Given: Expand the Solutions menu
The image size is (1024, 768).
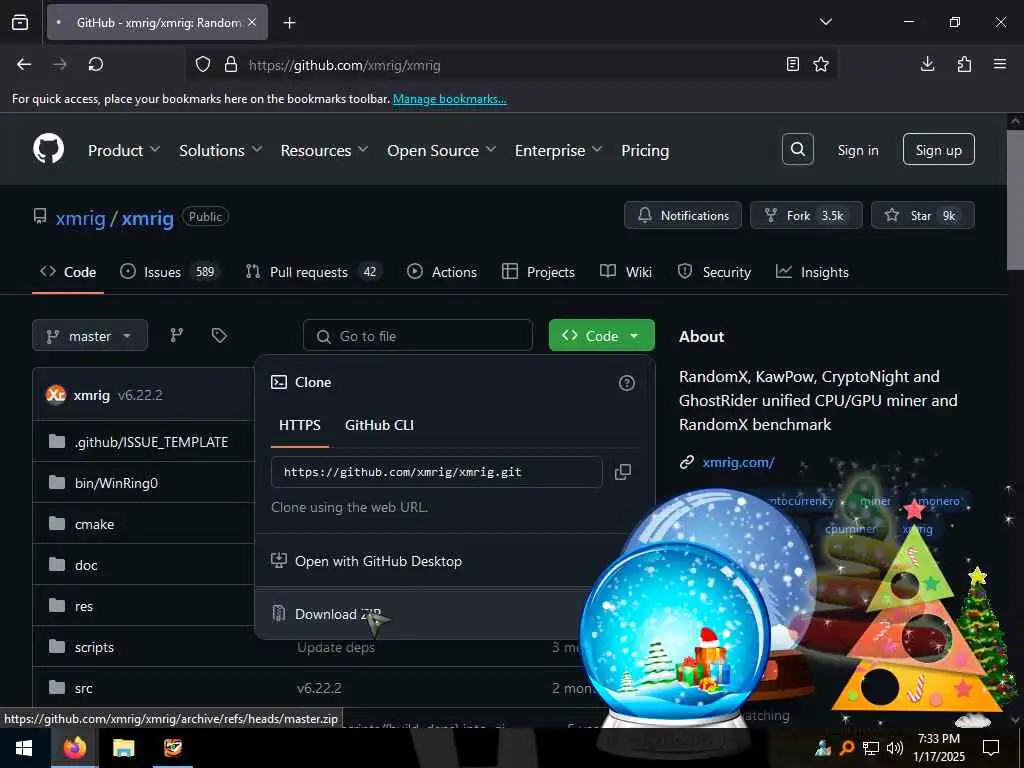Looking at the screenshot, I should (221, 150).
